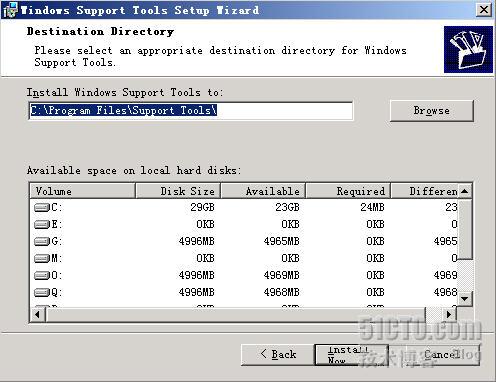This screenshot has width=496, height=382.
Task: Select the 24MB required cell
Action: click(x=372, y=207)
